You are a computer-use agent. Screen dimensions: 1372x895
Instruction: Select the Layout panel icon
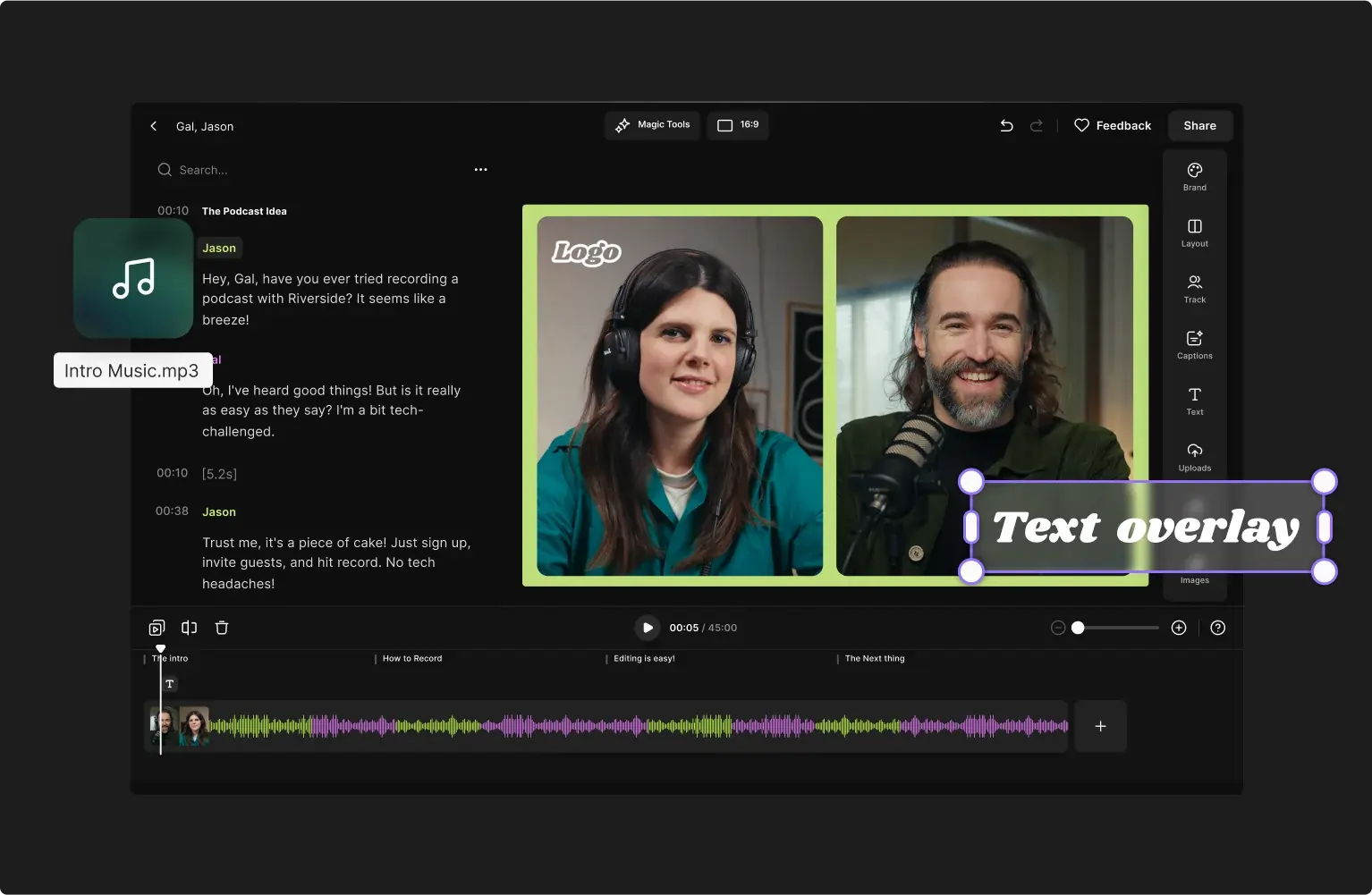(x=1194, y=232)
